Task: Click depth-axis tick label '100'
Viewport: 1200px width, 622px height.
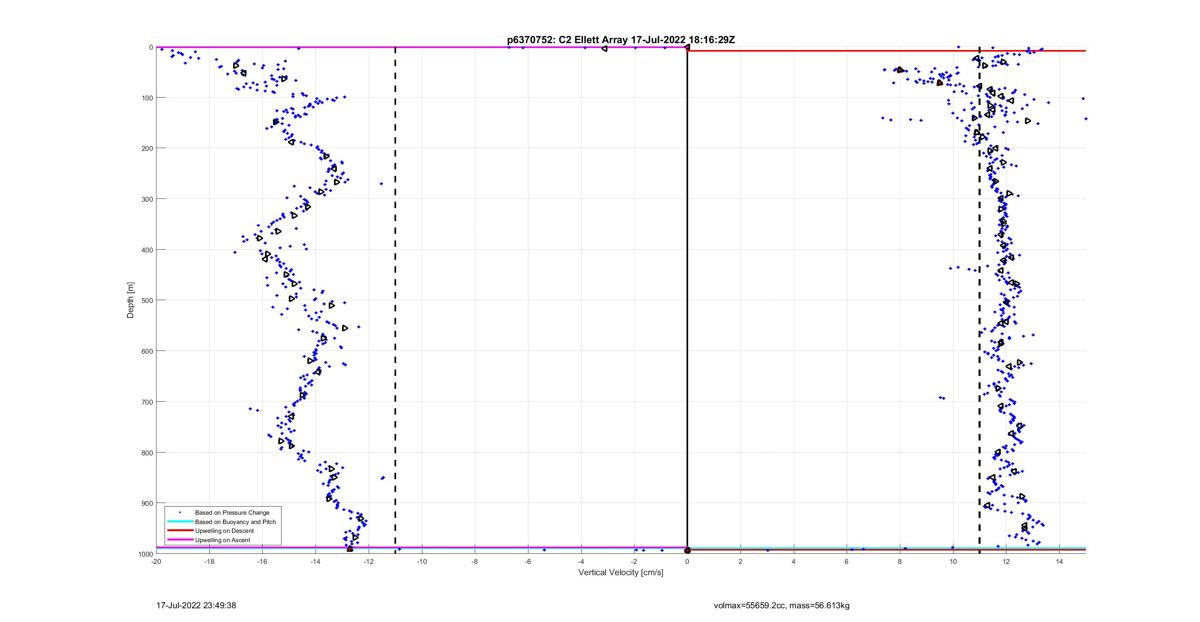Action: (x=146, y=98)
